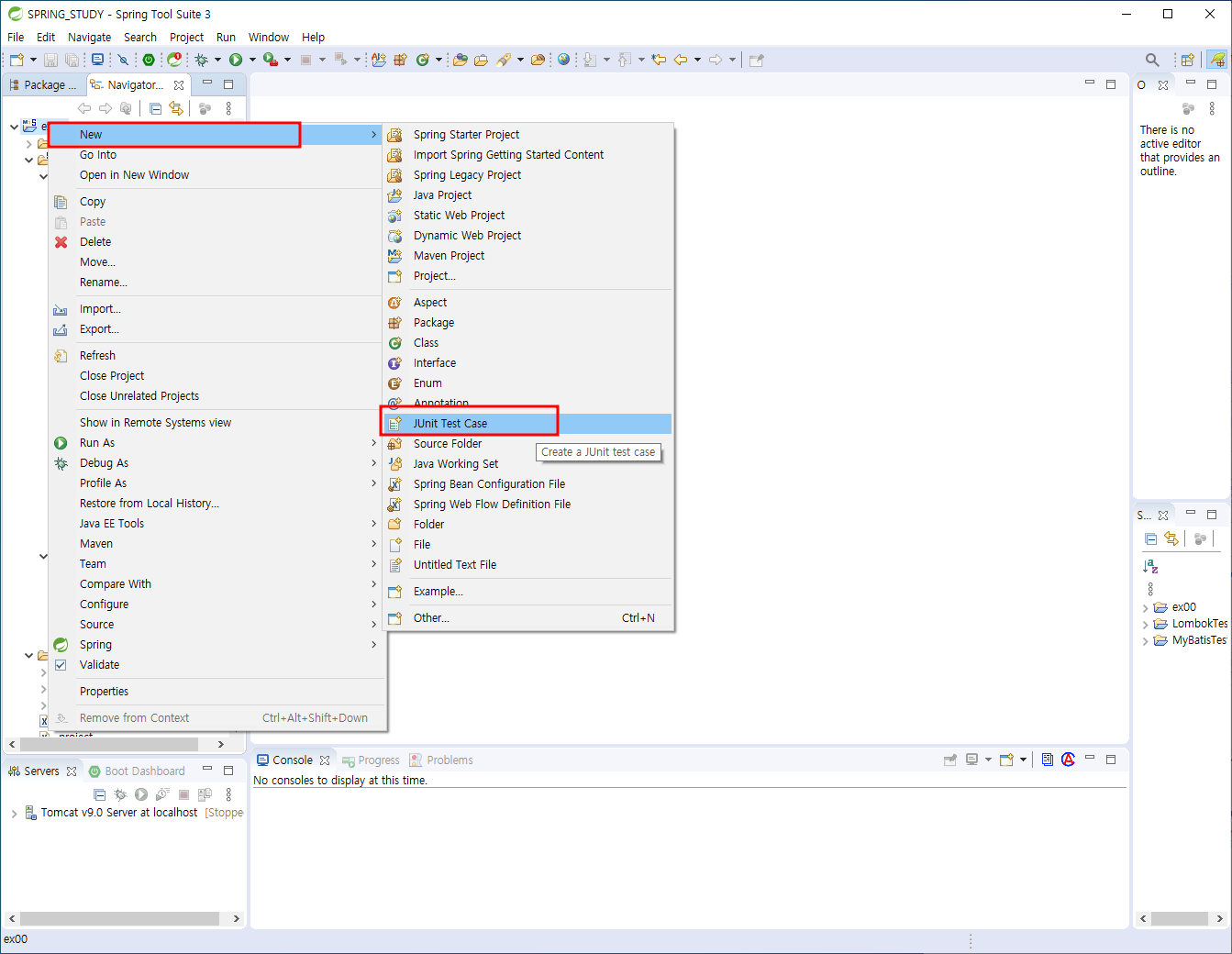Click the New Java Package toolbar icon
This screenshot has height=954, width=1232.
(400, 60)
